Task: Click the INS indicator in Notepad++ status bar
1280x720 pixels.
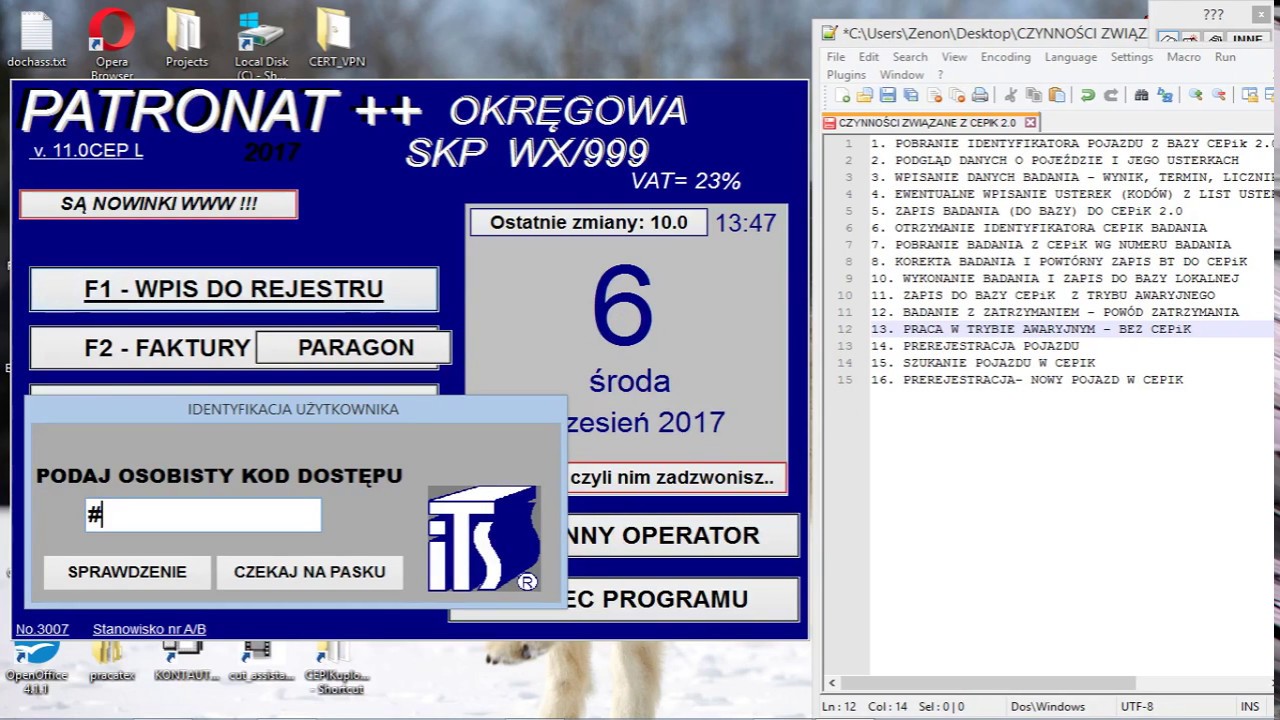Action: (x=1250, y=706)
